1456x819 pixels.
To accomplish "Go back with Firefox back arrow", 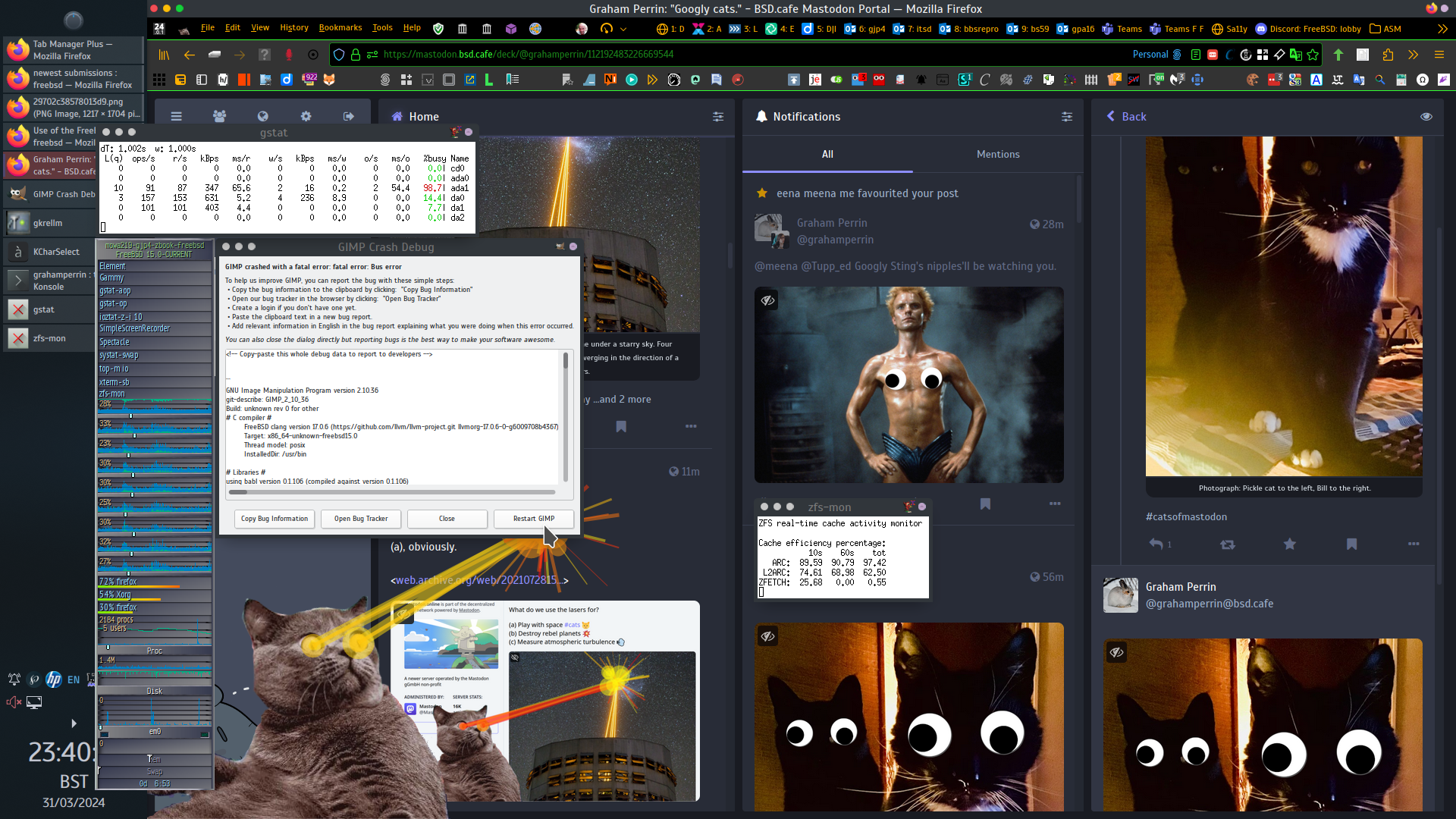I will point(190,55).
